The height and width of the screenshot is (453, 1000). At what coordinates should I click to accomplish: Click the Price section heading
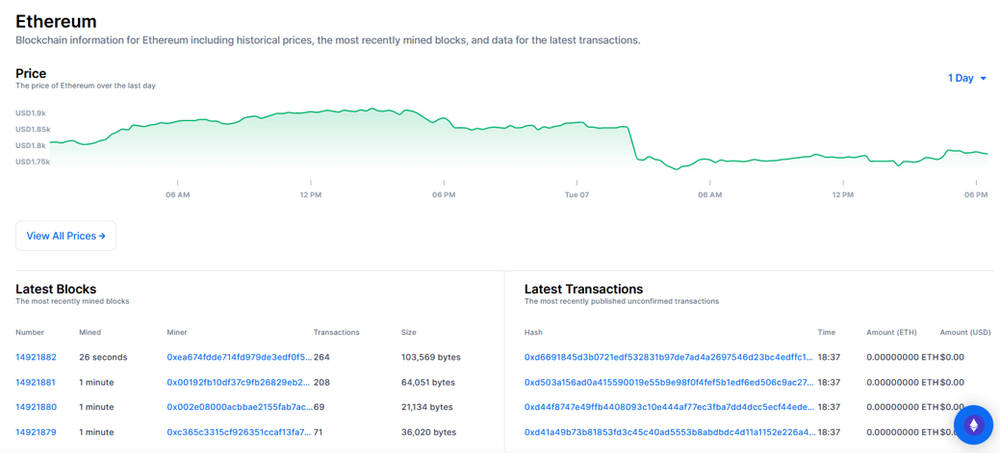point(31,73)
